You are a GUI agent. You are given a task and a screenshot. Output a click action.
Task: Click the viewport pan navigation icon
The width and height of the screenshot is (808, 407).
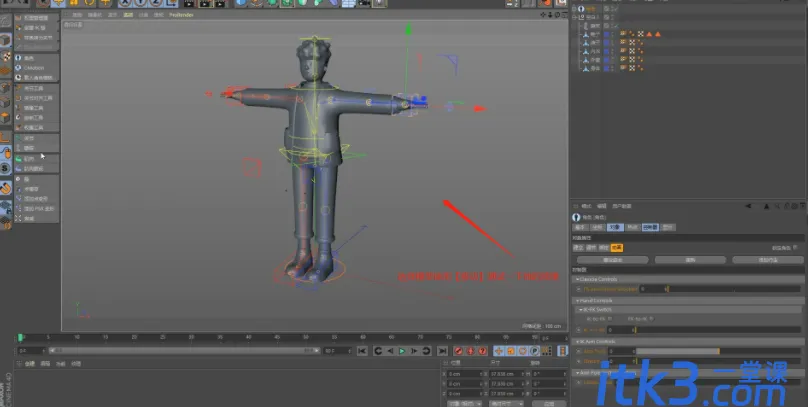pos(544,15)
